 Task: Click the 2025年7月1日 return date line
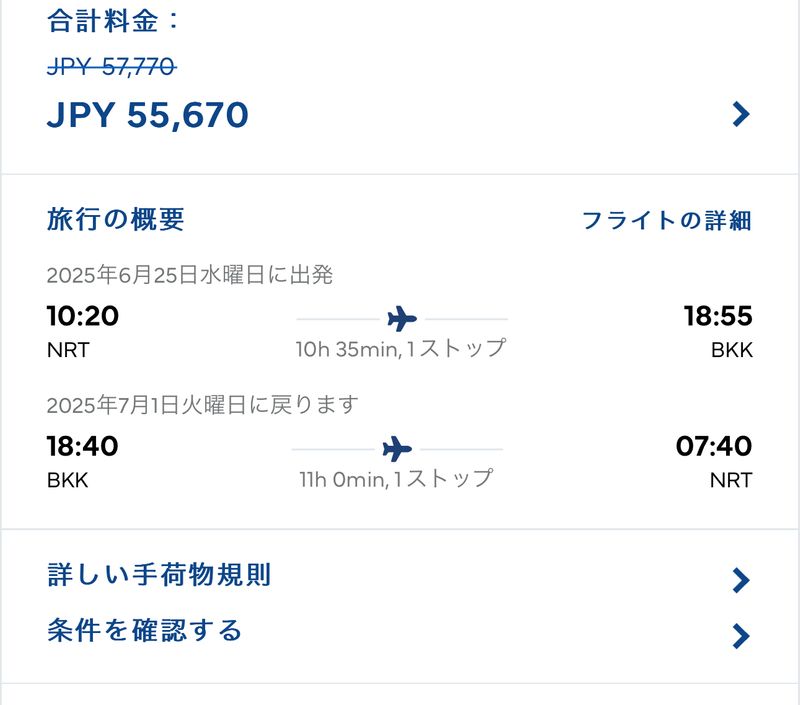(x=203, y=405)
